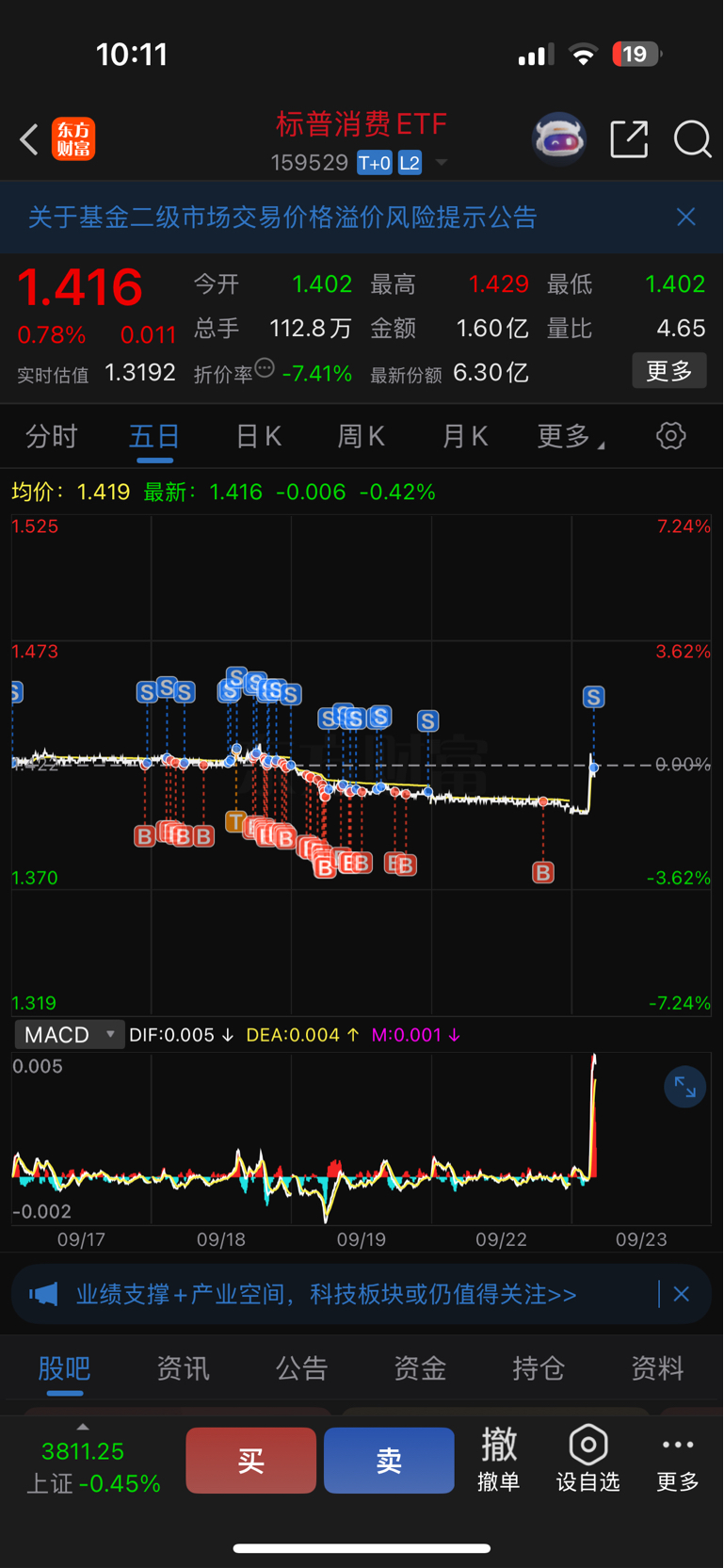Tap the -7.41% discount rate value
This screenshot has height=1568, width=724.
(317, 374)
